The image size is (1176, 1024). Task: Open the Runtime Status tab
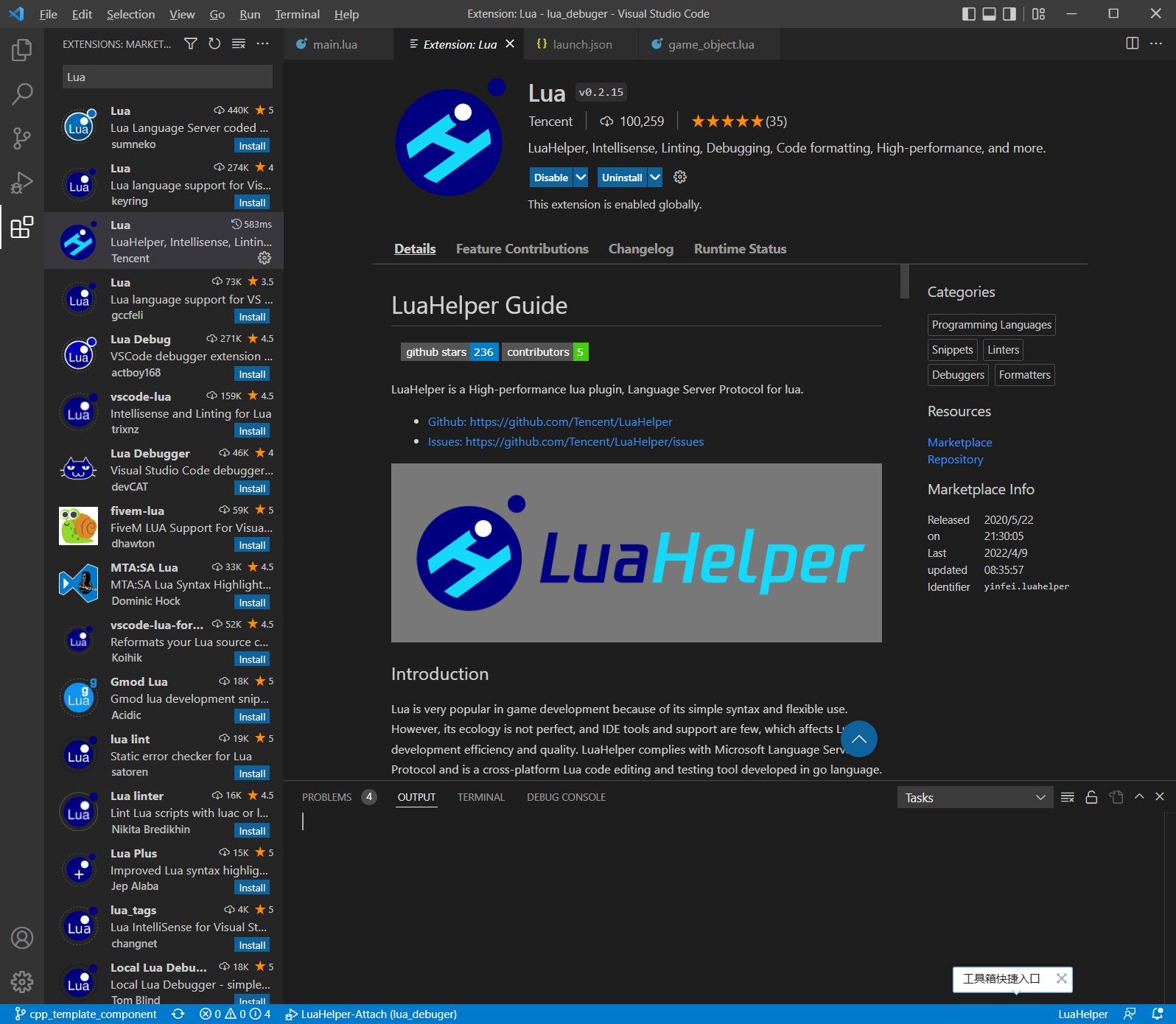point(740,249)
